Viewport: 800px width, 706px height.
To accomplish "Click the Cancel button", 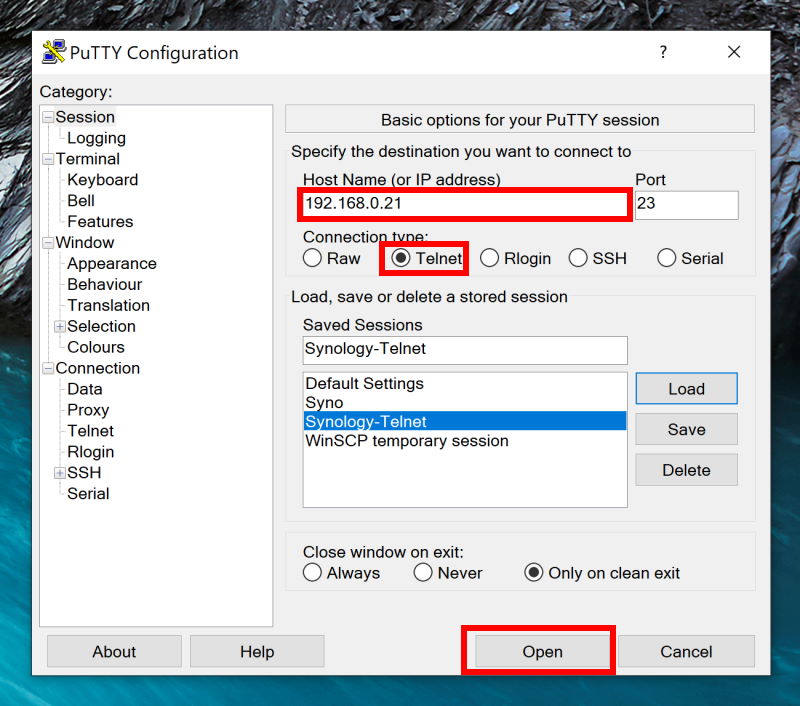I will (686, 651).
